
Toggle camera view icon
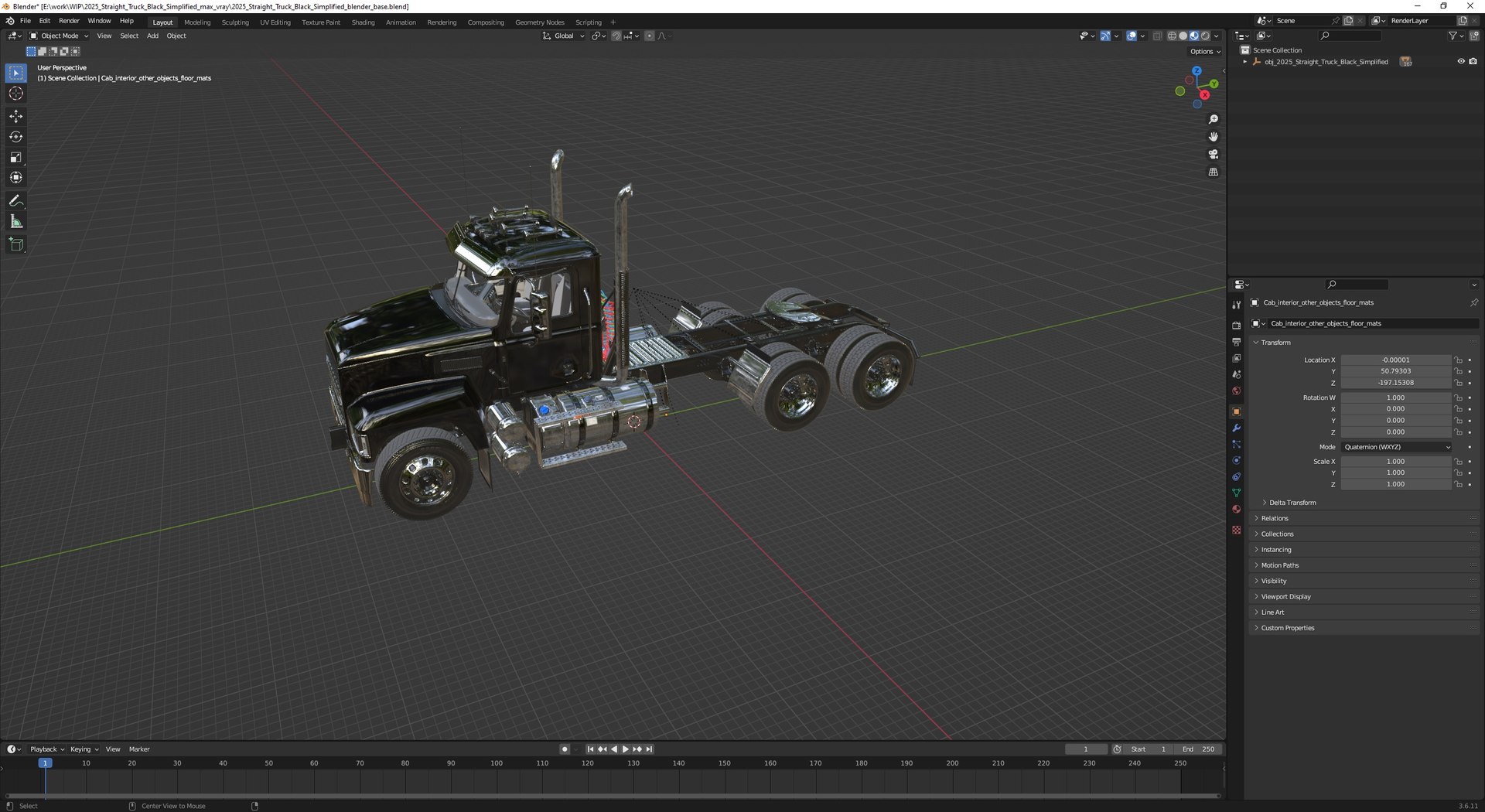1213,155
